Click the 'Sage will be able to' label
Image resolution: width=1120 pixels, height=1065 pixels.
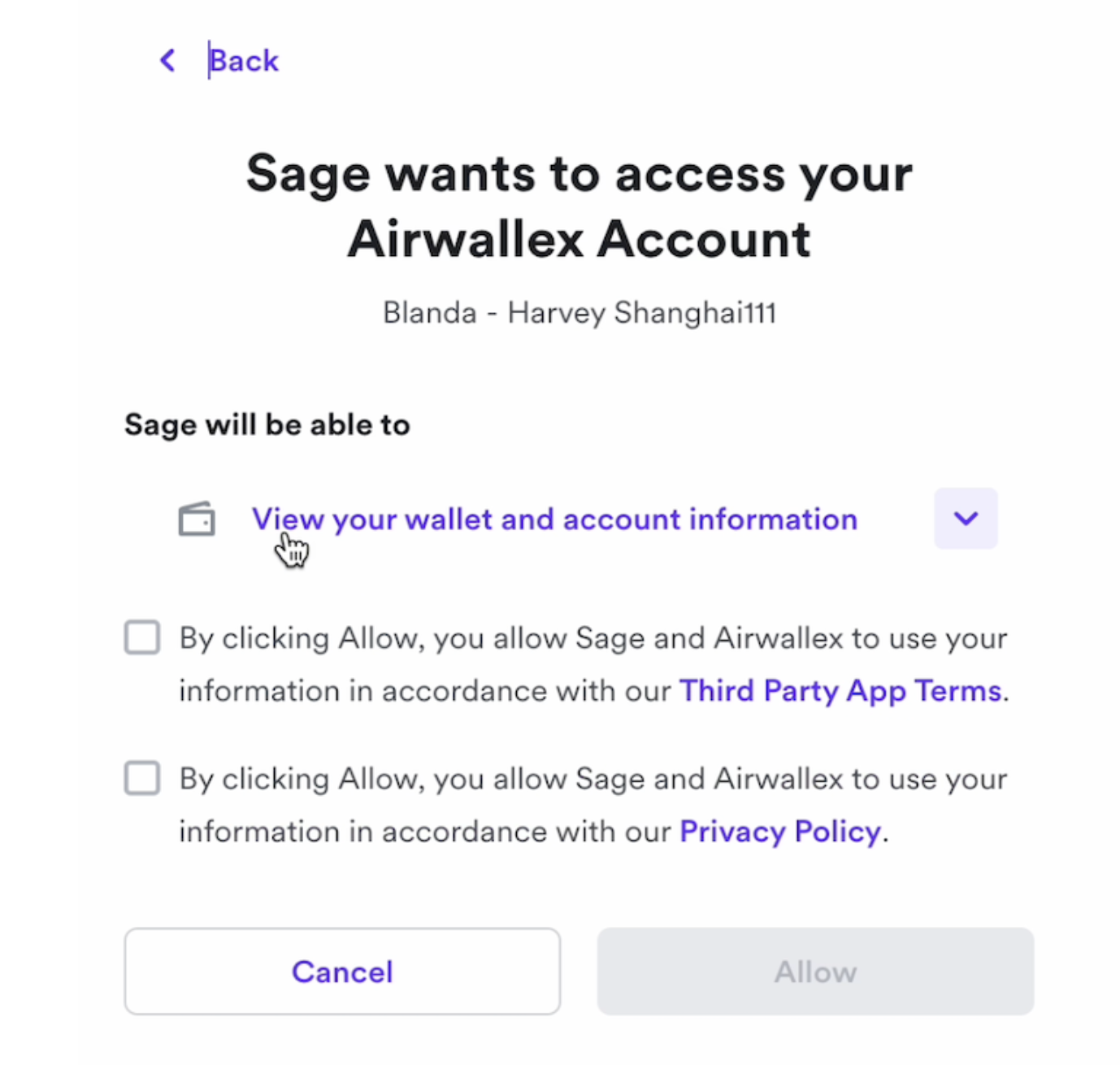(267, 424)
